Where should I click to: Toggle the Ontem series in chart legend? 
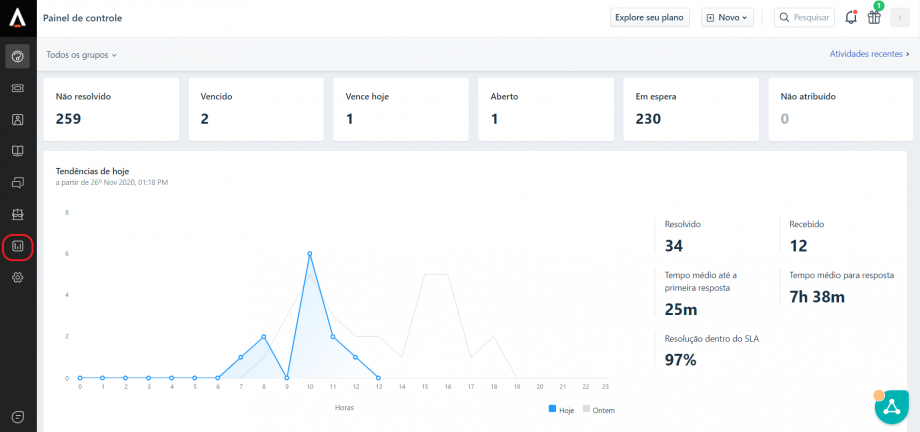[x=598, y=410]
